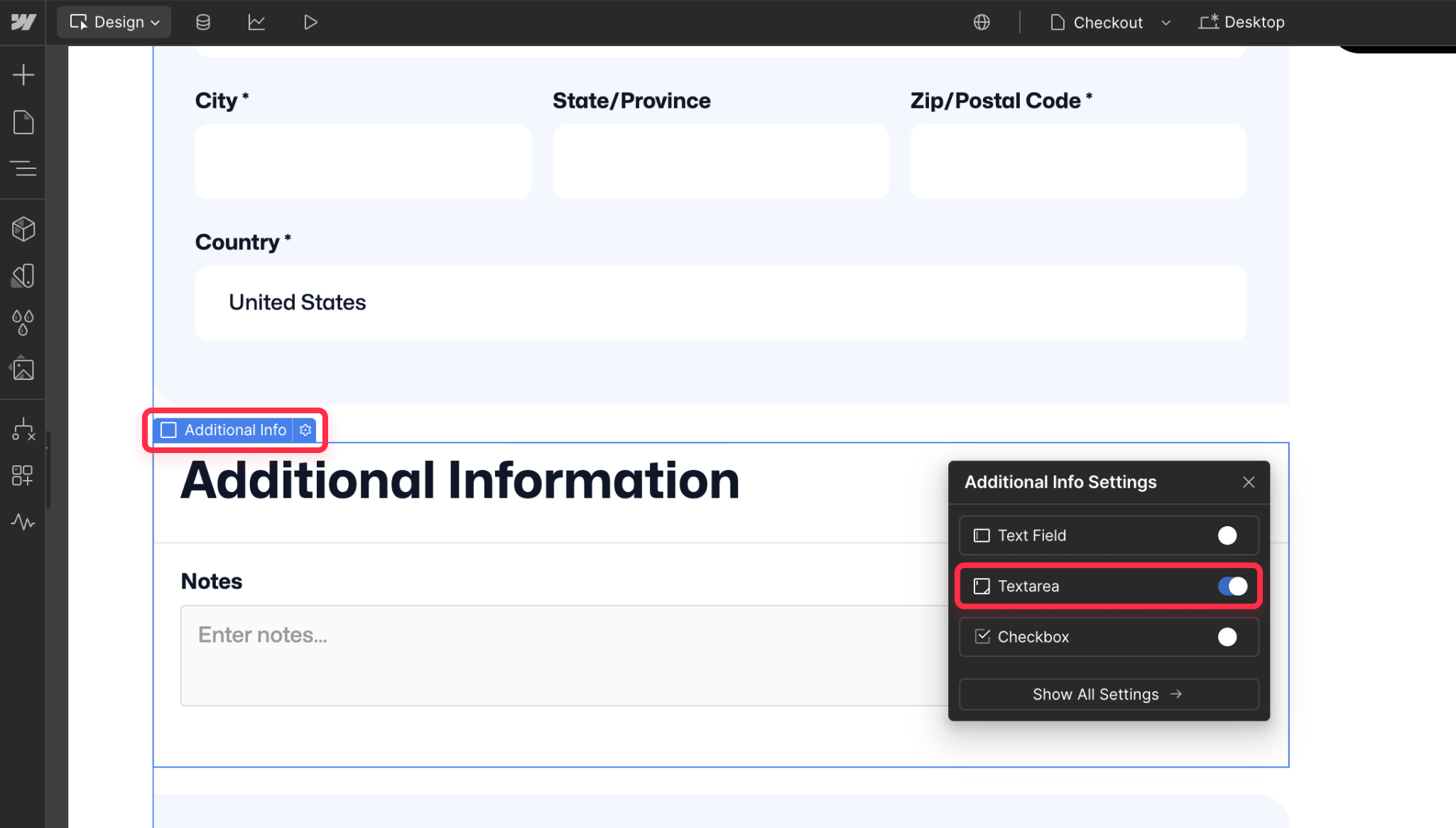The width and height of the screenshot is (1456, 828).
Task: Click the City input field
Action: click(363, 162)
